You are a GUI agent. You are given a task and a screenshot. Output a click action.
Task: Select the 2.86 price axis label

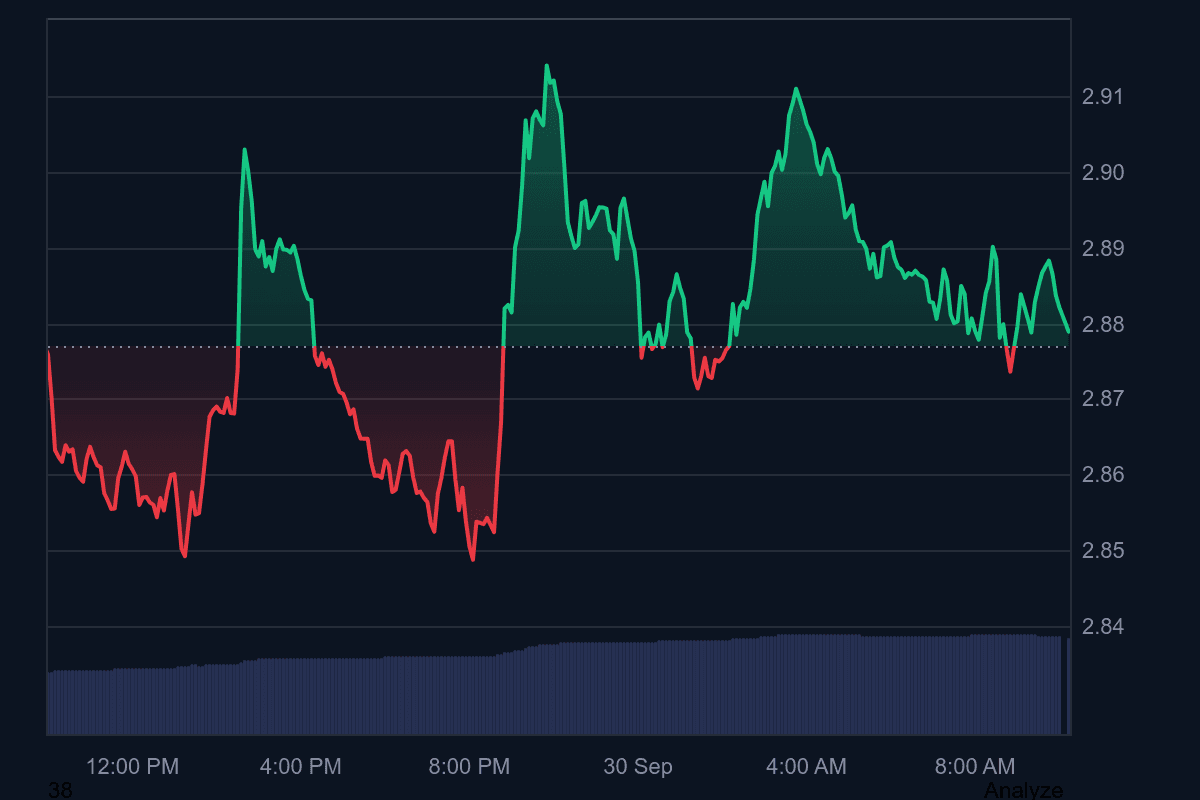(x=1103, y=475)
